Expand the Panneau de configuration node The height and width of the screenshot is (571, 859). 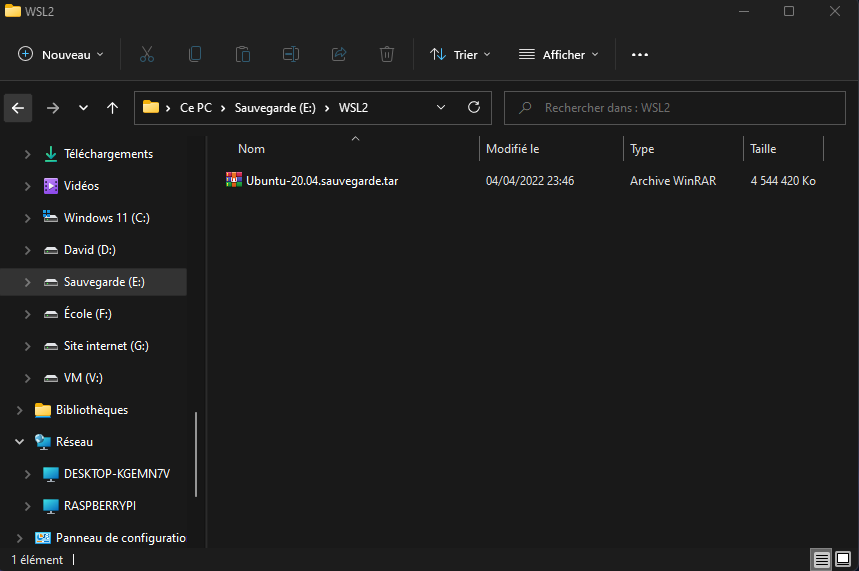click(x=20, y=538)
